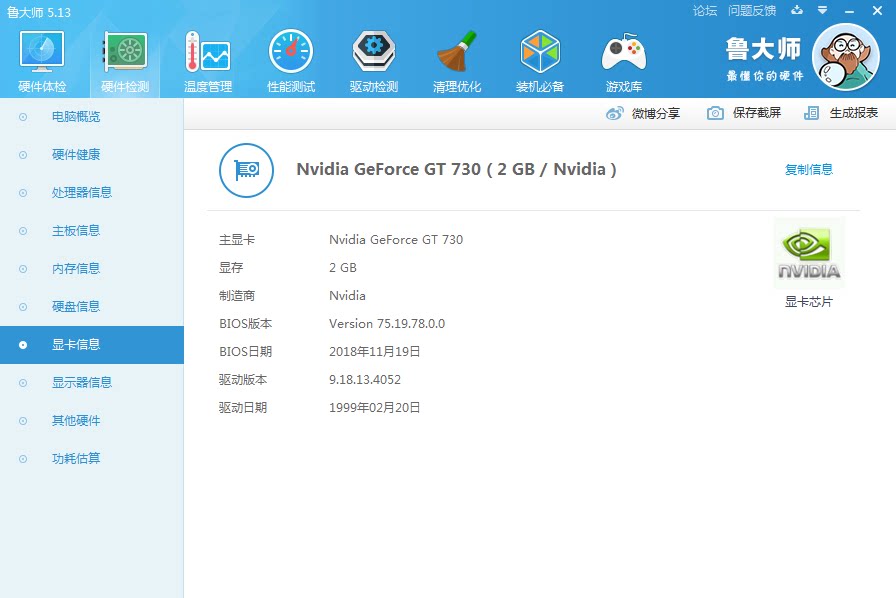Click the driver date 1999年02月20日
The width and height of the screenshot is (896, 598).
pos(375,408)
